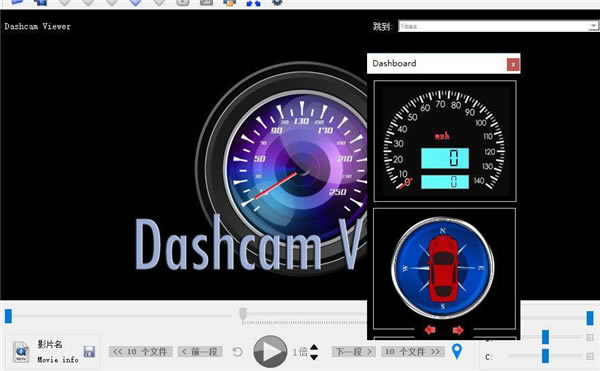Click the C: slider handle

click(x=545, y=356)
